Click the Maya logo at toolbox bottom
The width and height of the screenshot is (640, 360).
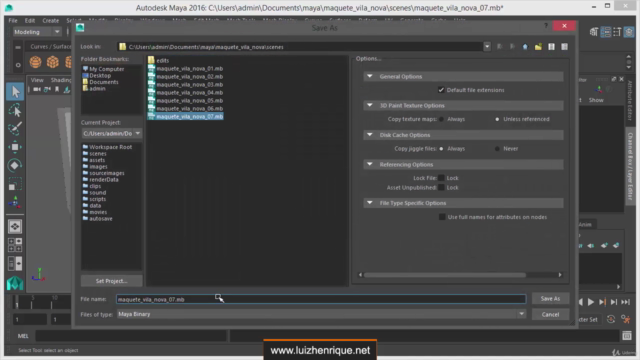[x=15, y=283]
